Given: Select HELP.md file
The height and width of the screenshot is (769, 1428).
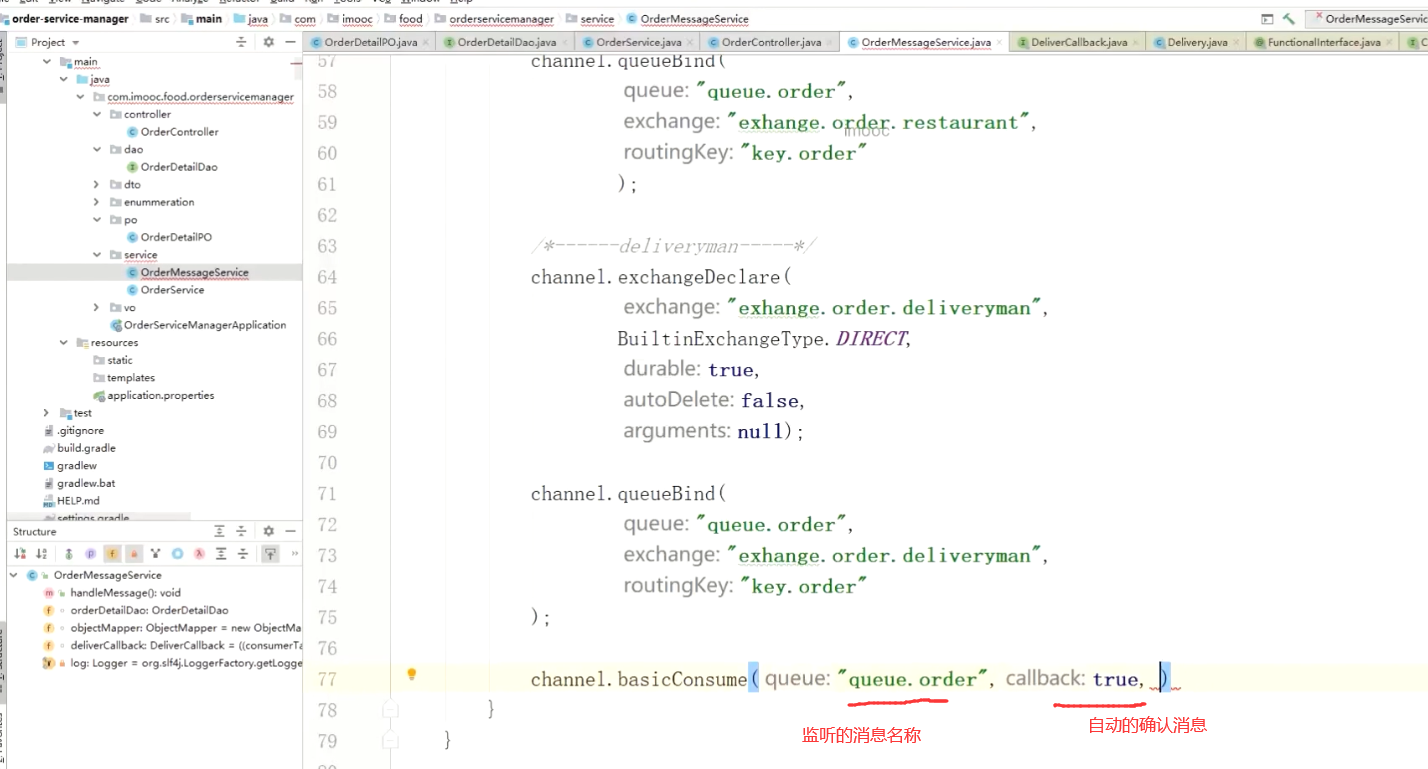Looking at the screenshot, I should click(78, 501).
